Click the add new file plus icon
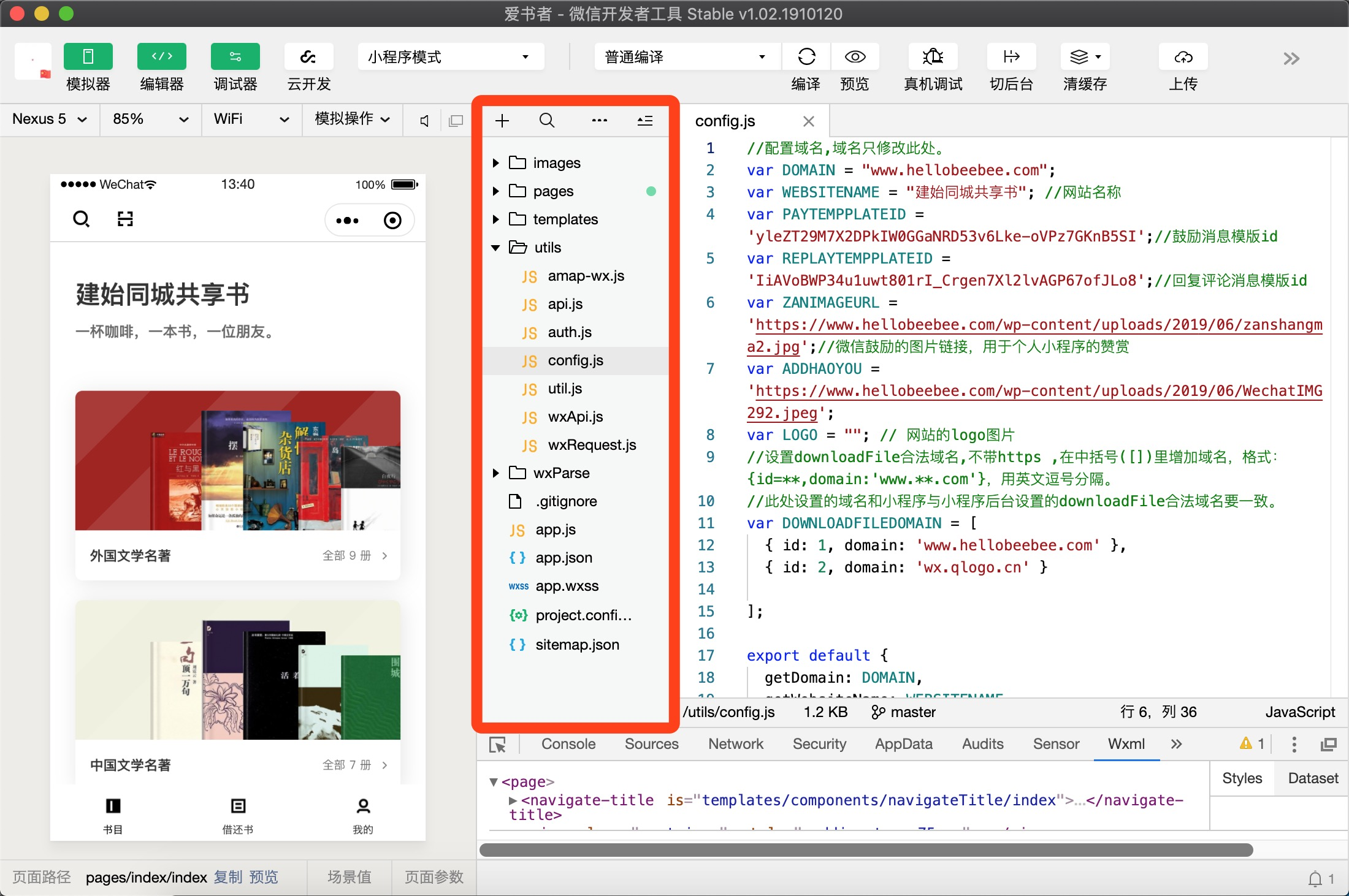The width and height of the screenshot is (1349, 896). tap(502, 121)
